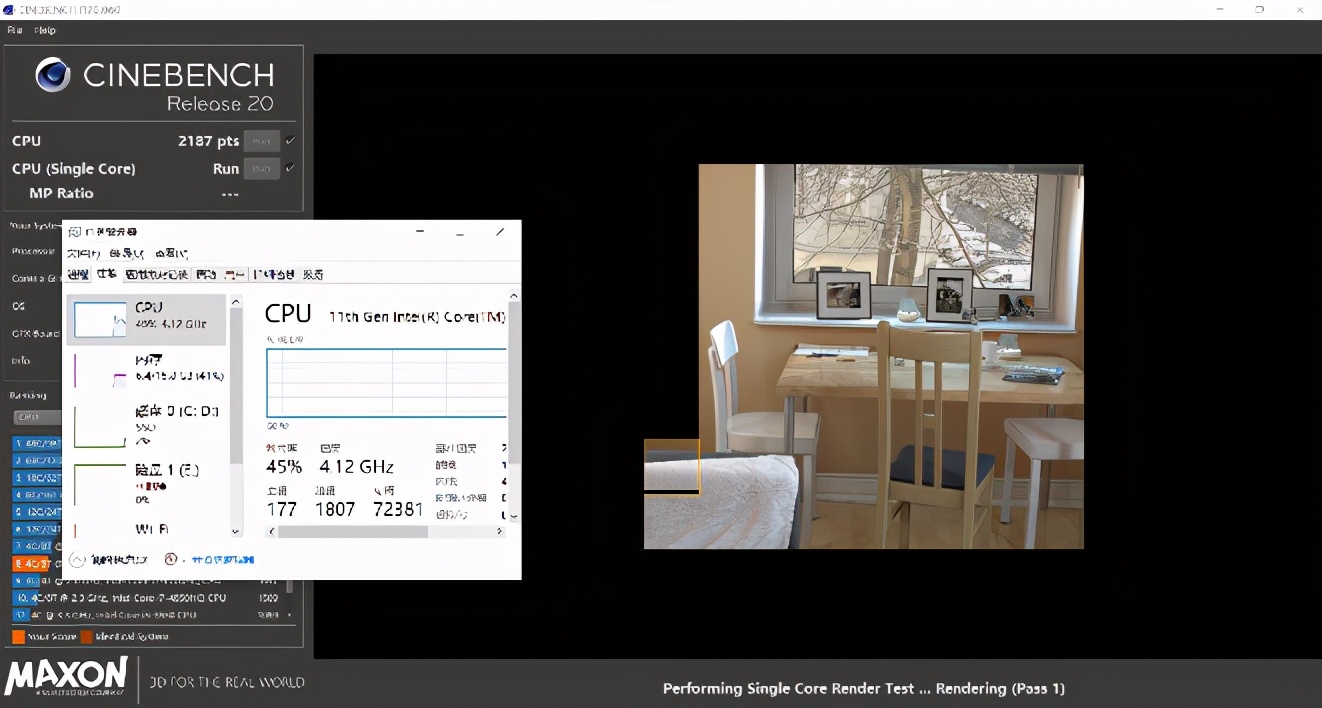This screenshot has width=1322, height=708.
Task: Click the Resource Monitor icon in Task Manager
Action: [x=171, y=559]
